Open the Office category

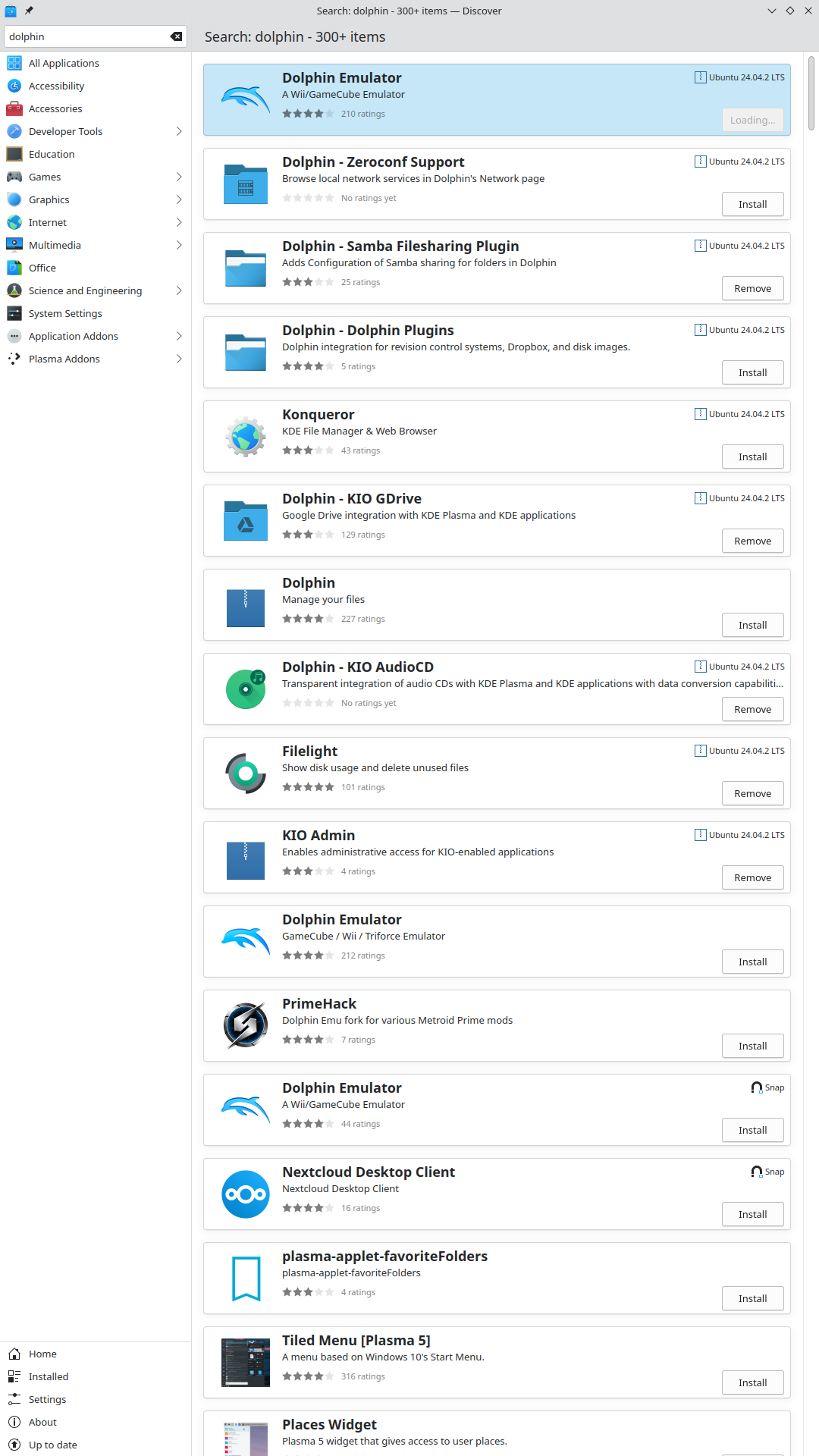click(x=95, y=268)
